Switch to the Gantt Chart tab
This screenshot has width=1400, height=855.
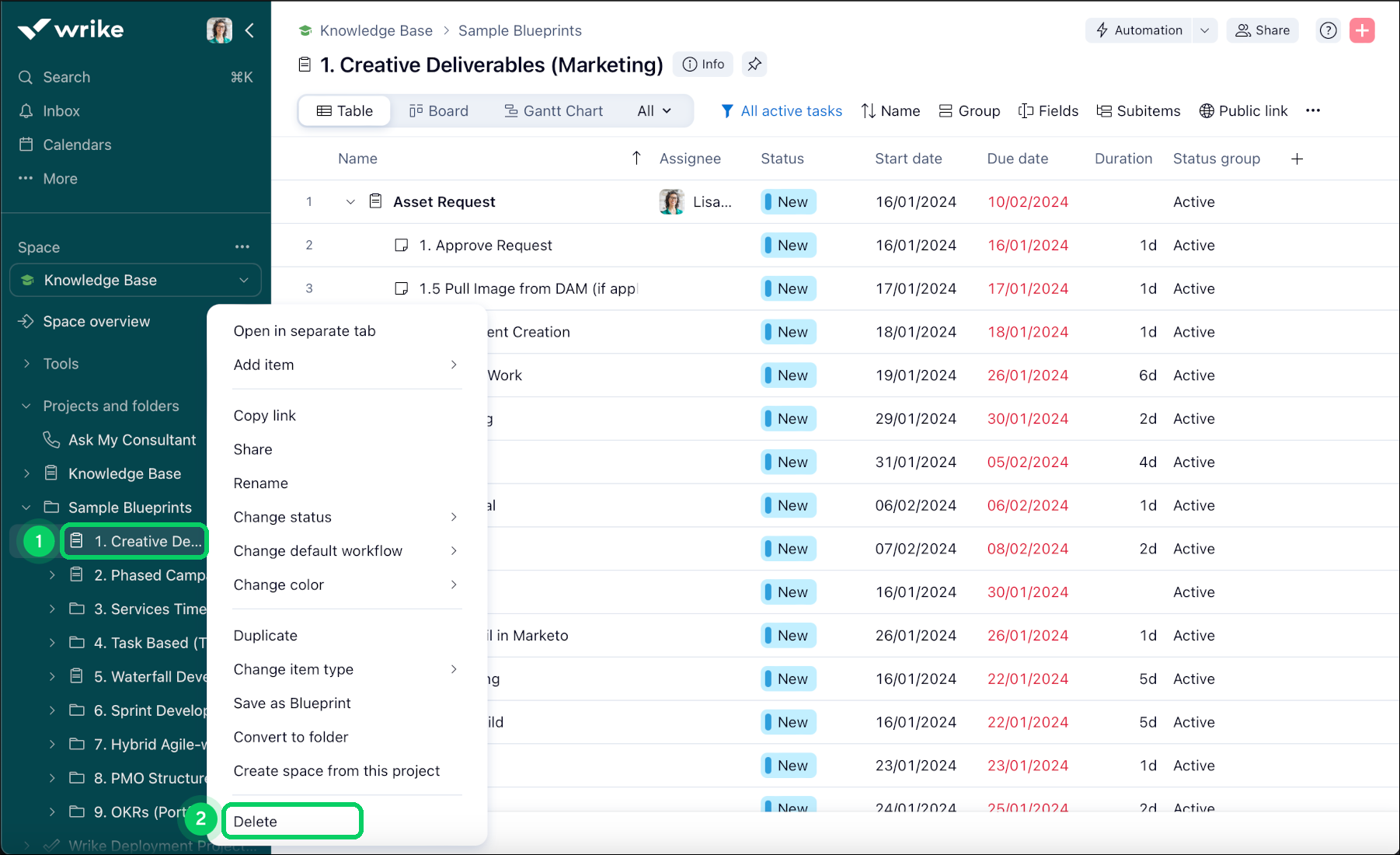point(553,111)
